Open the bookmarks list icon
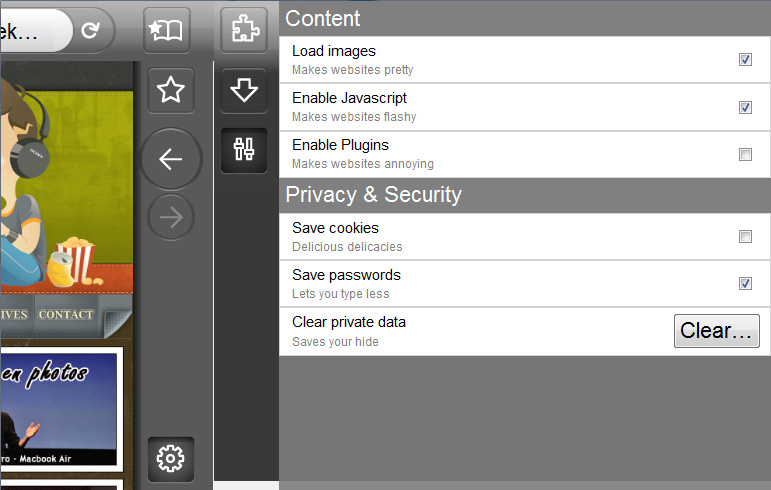Screen dimensions: 771x490 (167, 31)
